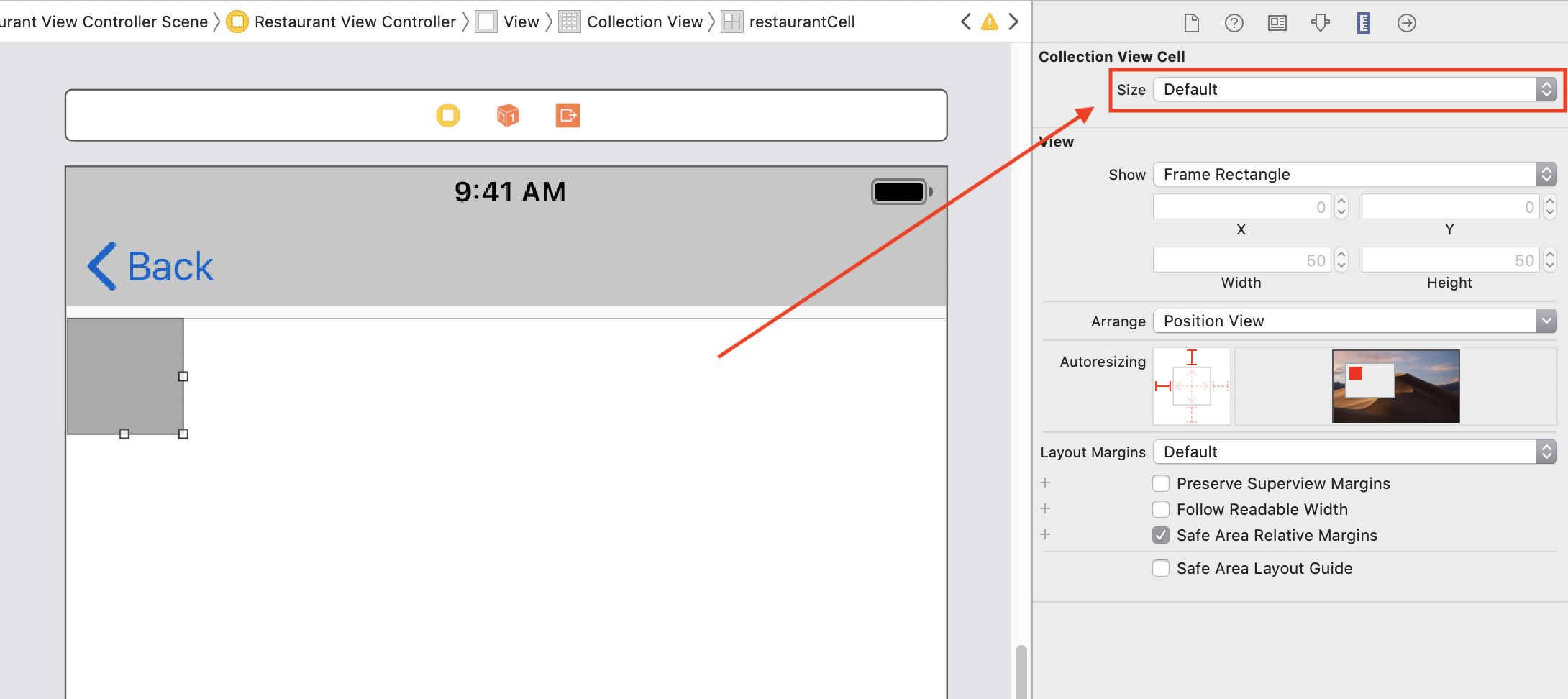This screenshot has height=699, width=1568.
Task: Click the Y value field
Action: (x=1451, y=207)
